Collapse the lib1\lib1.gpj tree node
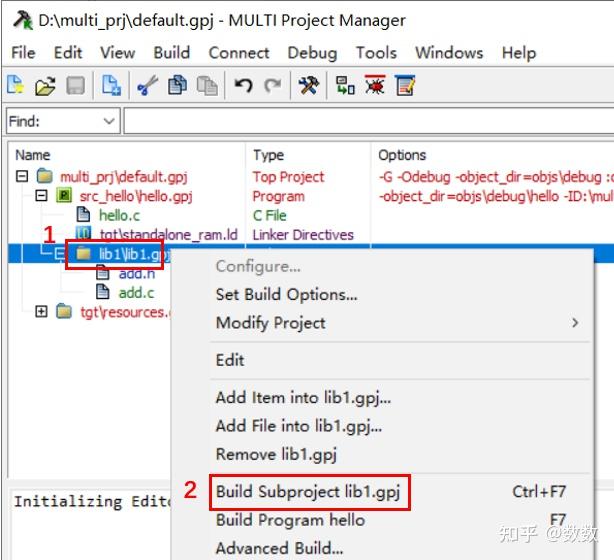Image resolution: width=614 pixels, height=560 pixels. click(60, 253)
